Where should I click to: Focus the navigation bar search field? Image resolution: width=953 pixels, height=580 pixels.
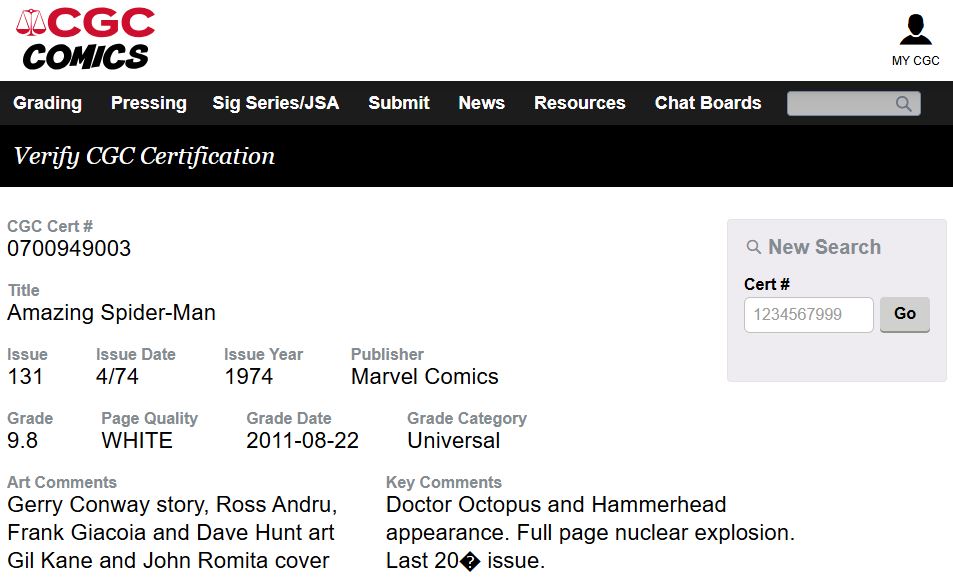(x=853, y=103)
